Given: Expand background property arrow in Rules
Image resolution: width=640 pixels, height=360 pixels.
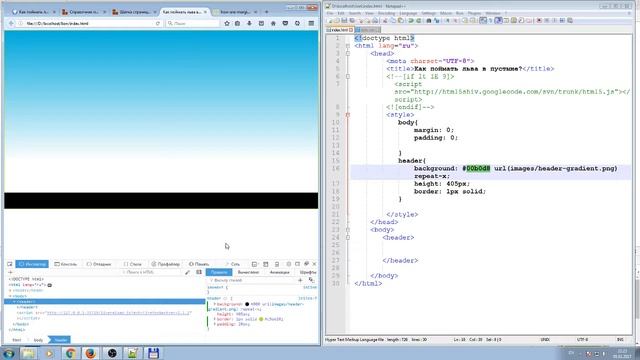Looking at the screenshot, I should pyautogui.click(x=215, y=304).
